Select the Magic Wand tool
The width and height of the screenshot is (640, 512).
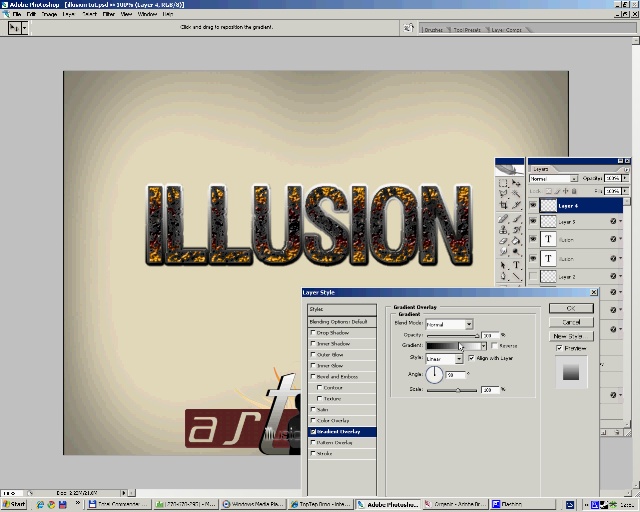[x=516, y=194]
